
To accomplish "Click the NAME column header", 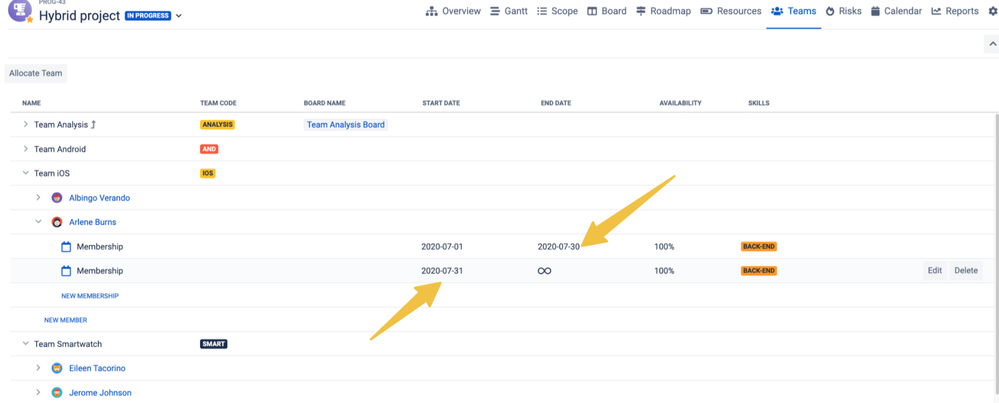I will click(x=31, y=103).
